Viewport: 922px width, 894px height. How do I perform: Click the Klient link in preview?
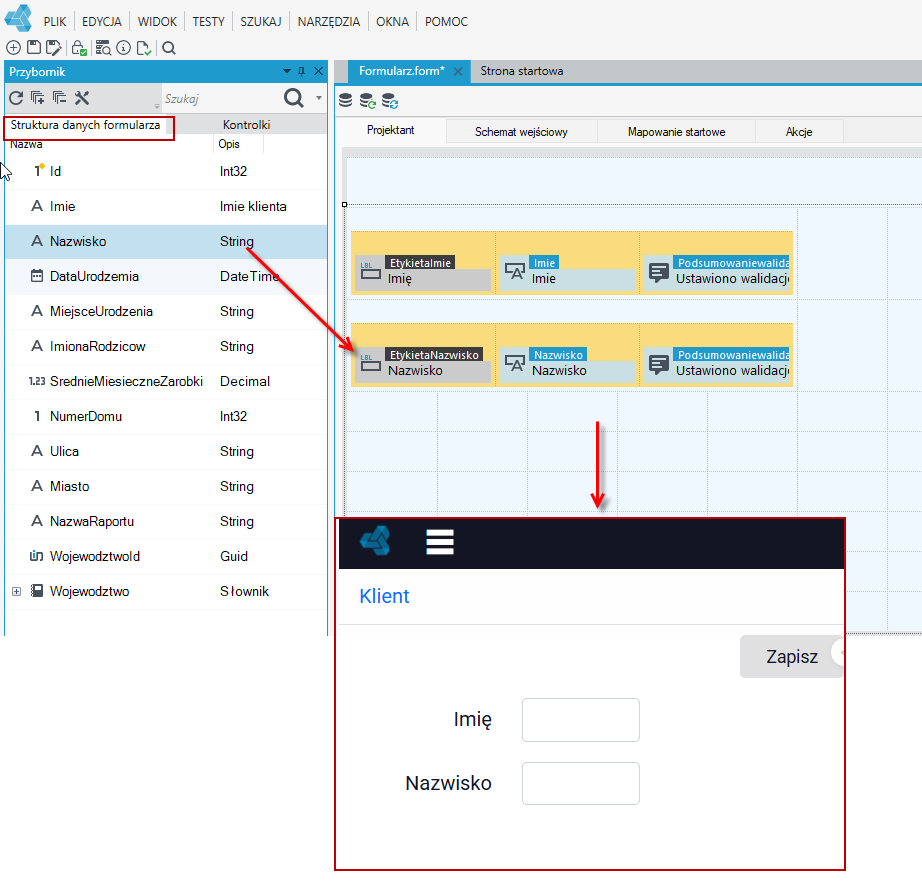(x=384, y=596)
